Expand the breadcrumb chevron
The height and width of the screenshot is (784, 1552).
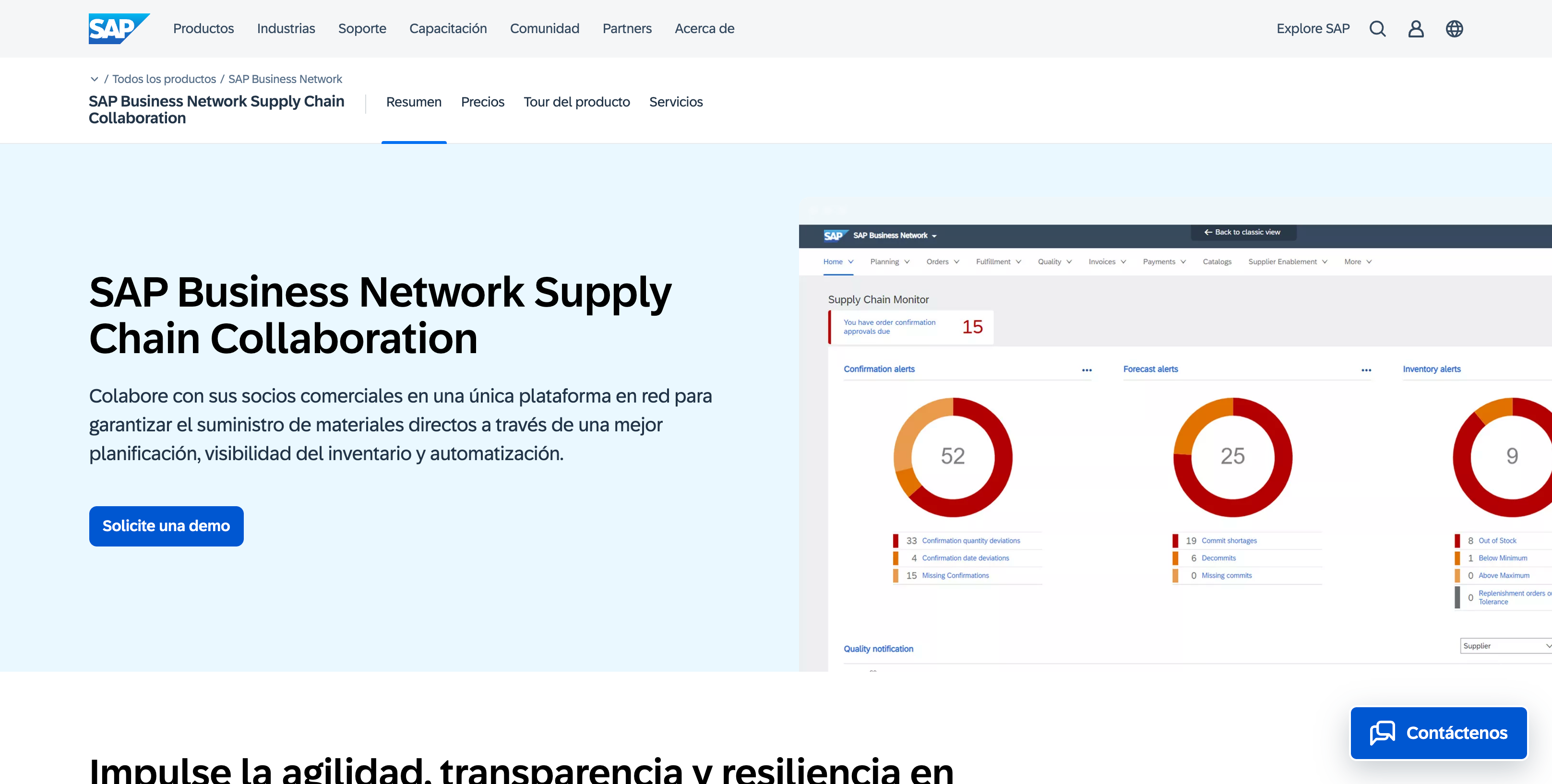95,79
